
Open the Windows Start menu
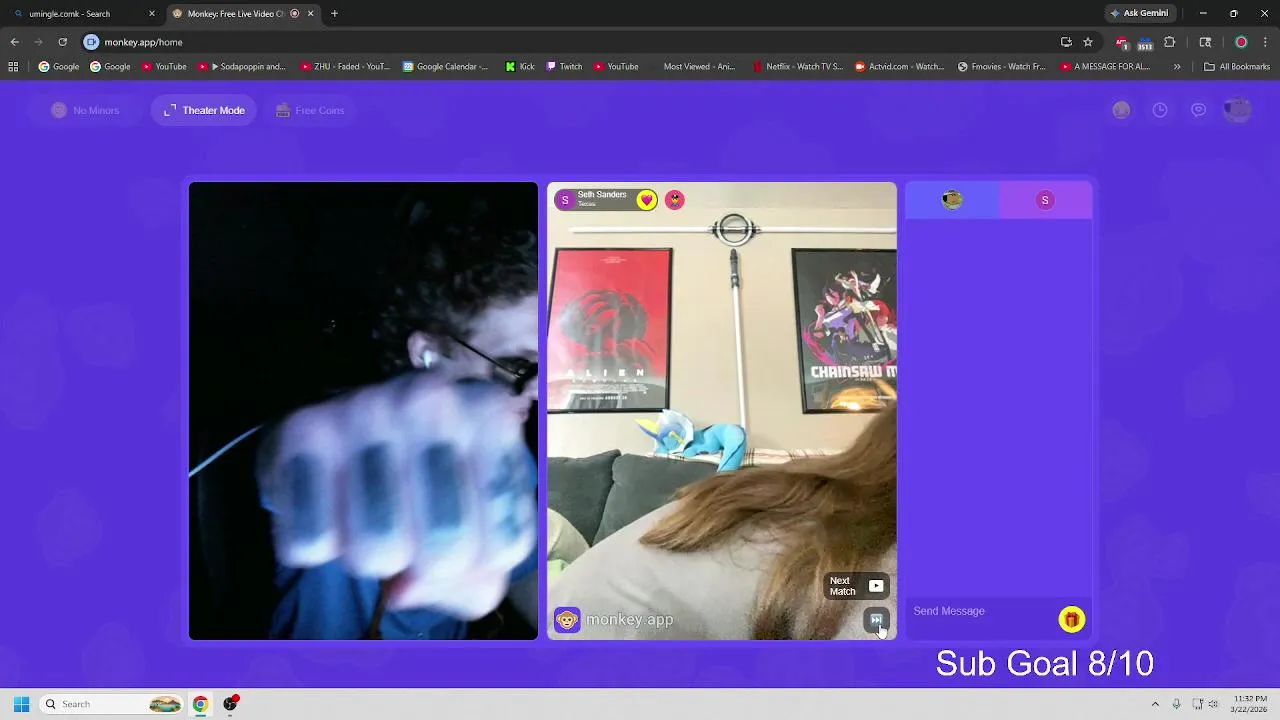point(21,704)
